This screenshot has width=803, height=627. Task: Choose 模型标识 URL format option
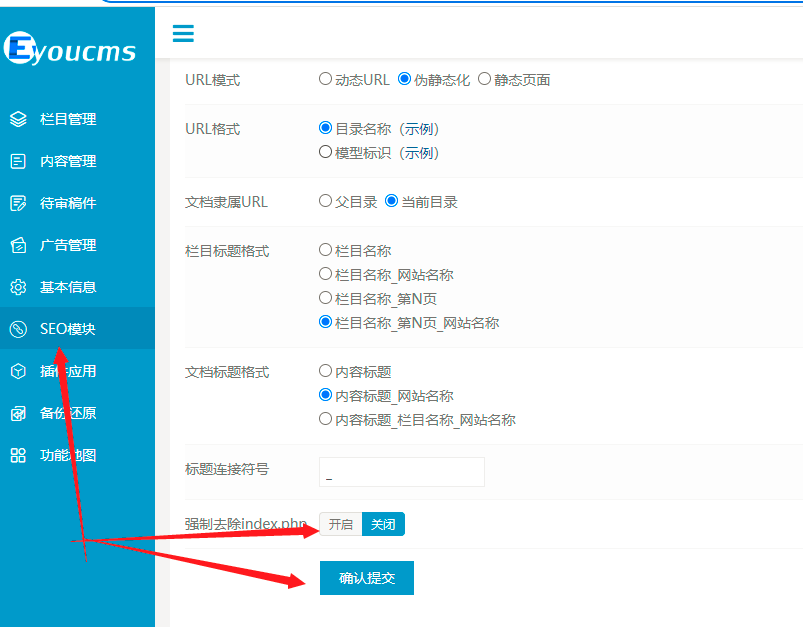tap(325, 153)
